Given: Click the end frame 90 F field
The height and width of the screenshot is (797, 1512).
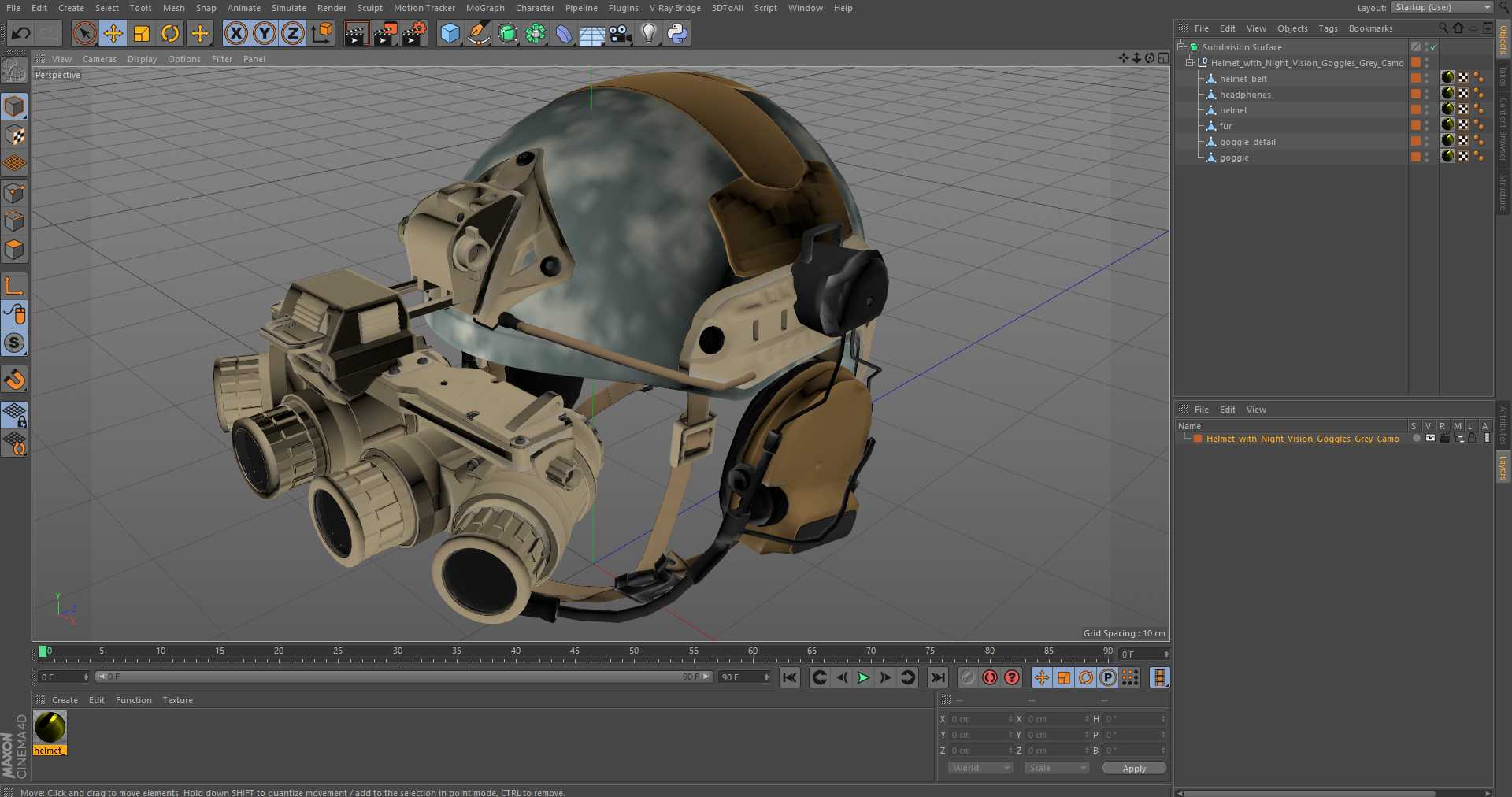Looking at the screenshot, I should coord(743,677).
